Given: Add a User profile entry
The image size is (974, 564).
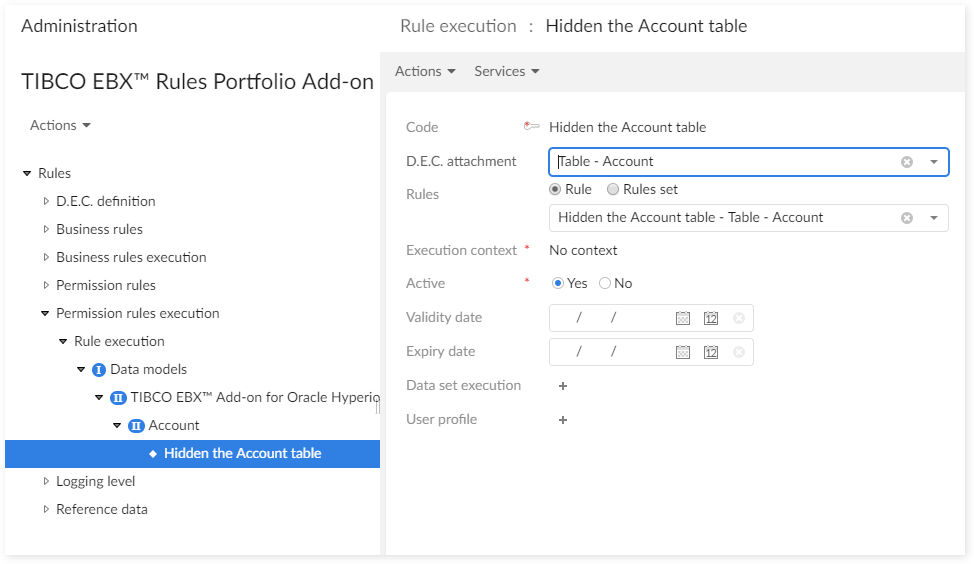Looking at the screenshot, I should [563, 420].
